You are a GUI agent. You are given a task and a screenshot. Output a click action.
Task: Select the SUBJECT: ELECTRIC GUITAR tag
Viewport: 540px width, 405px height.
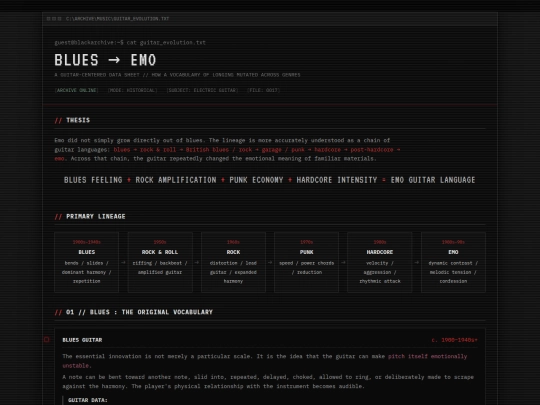pos(202,90)
